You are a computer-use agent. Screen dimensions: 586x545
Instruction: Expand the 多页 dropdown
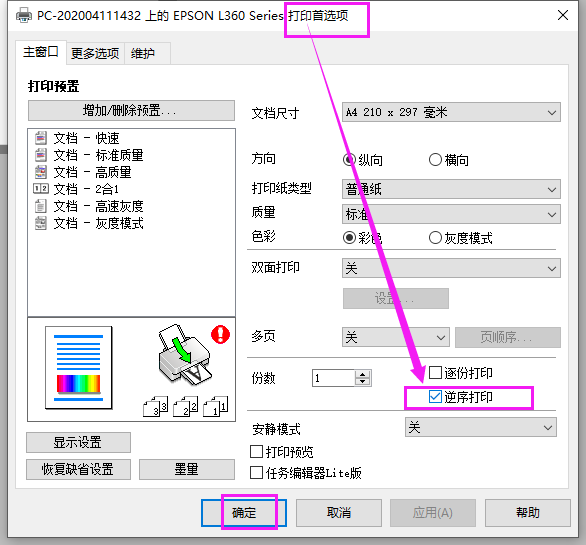point(396,337)
